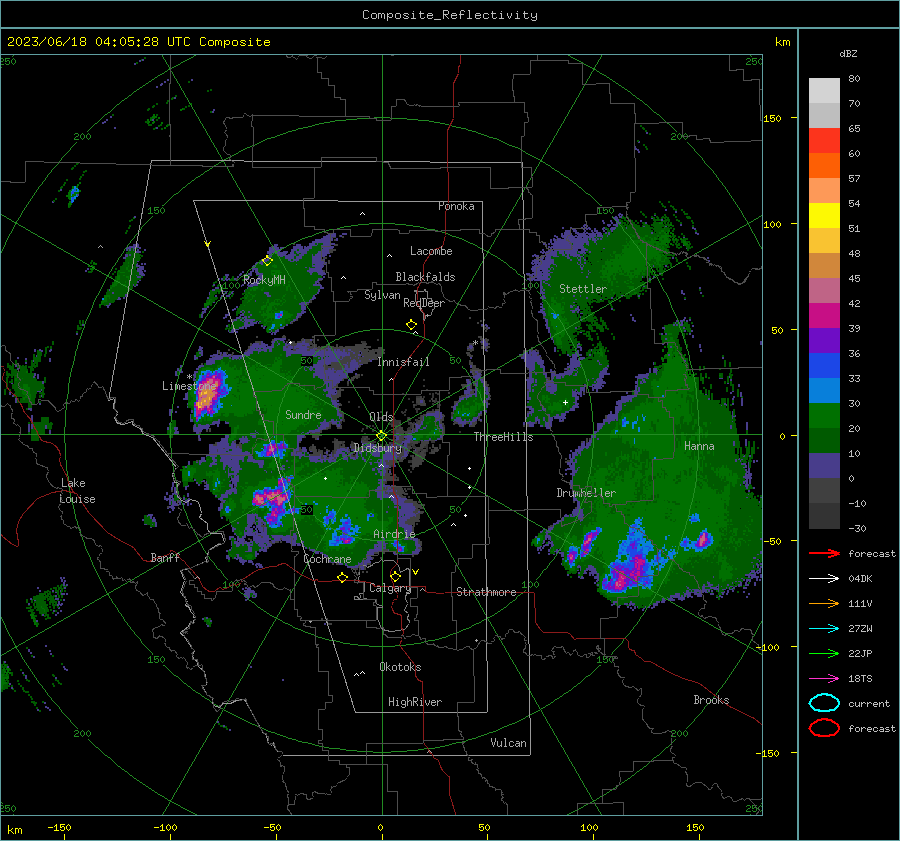Select the blue 33-36 dBZ color swatch
The height and width of the screenshot is (841, 900).
click(x=824, y=366)
